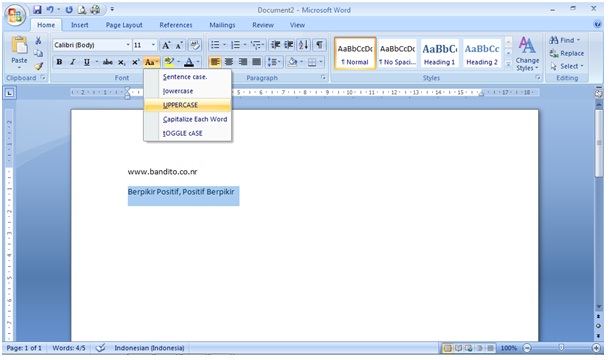Switch to Print Layout view in the status bar
Image resolution: width=614 pixels, height=360 pixels.
click(447, 348)
